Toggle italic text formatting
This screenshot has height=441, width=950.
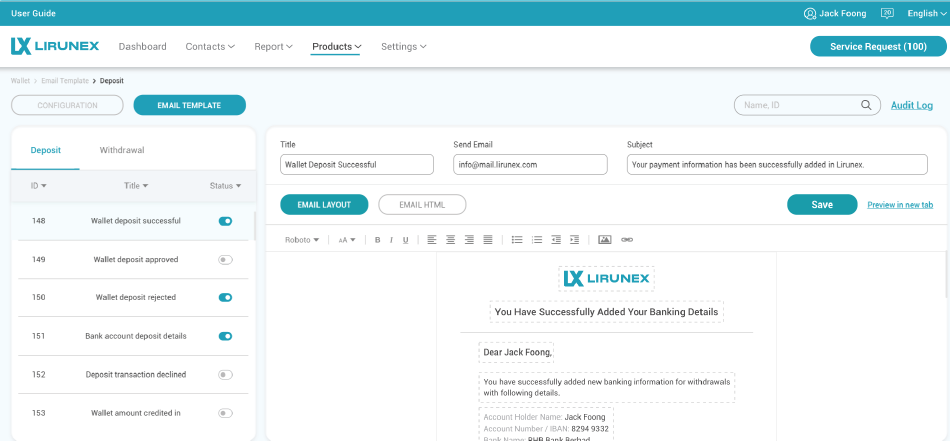391,240
